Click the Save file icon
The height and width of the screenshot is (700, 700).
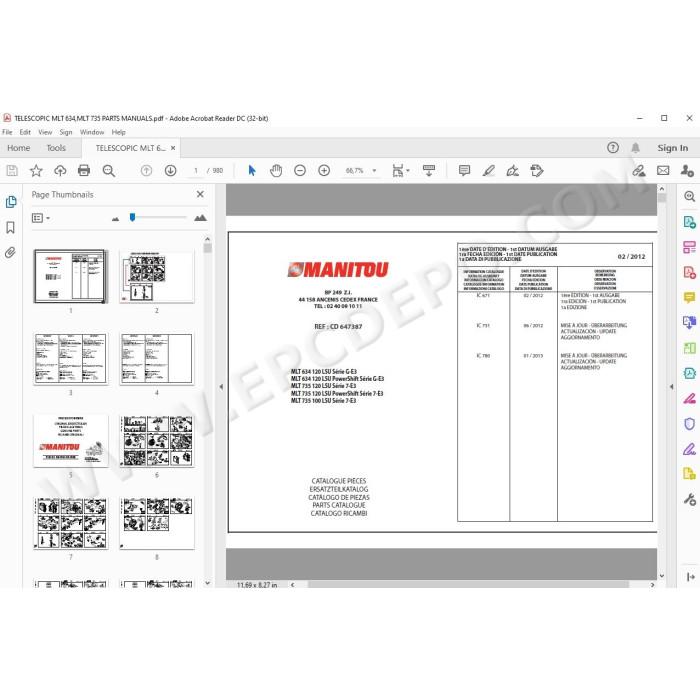click(x=12, y=171)
